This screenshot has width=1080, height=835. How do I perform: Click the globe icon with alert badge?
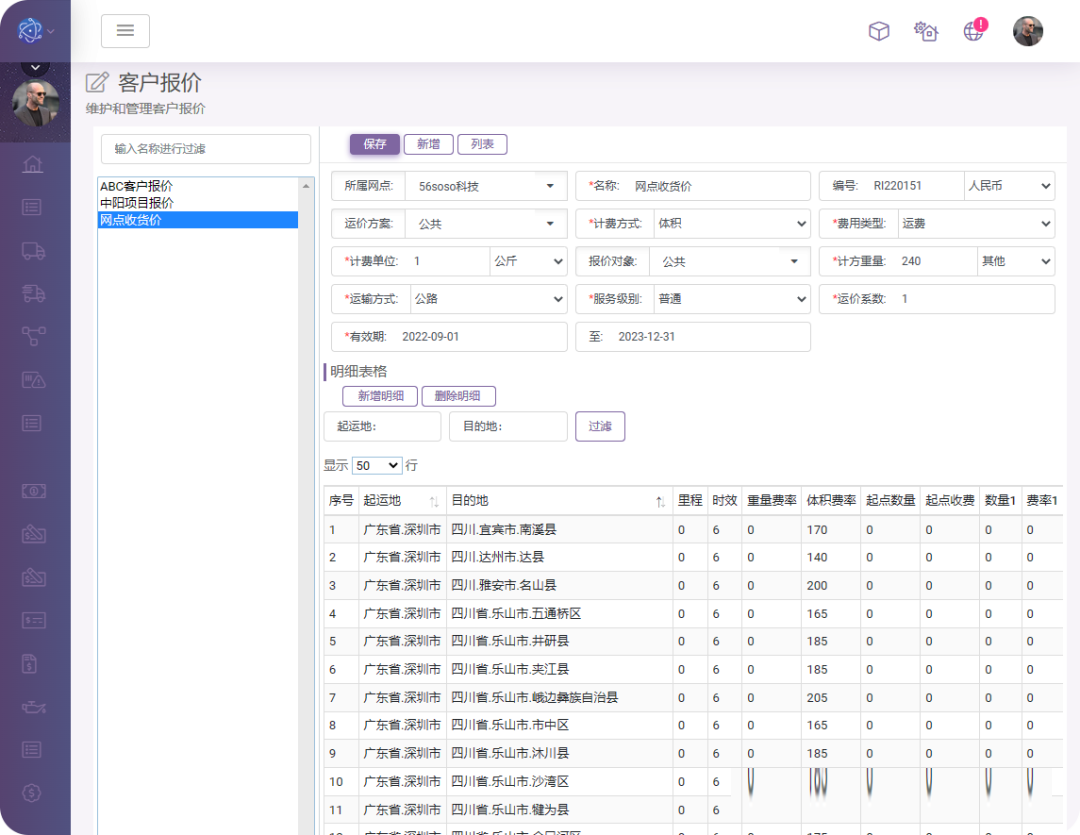pos(974,31)
